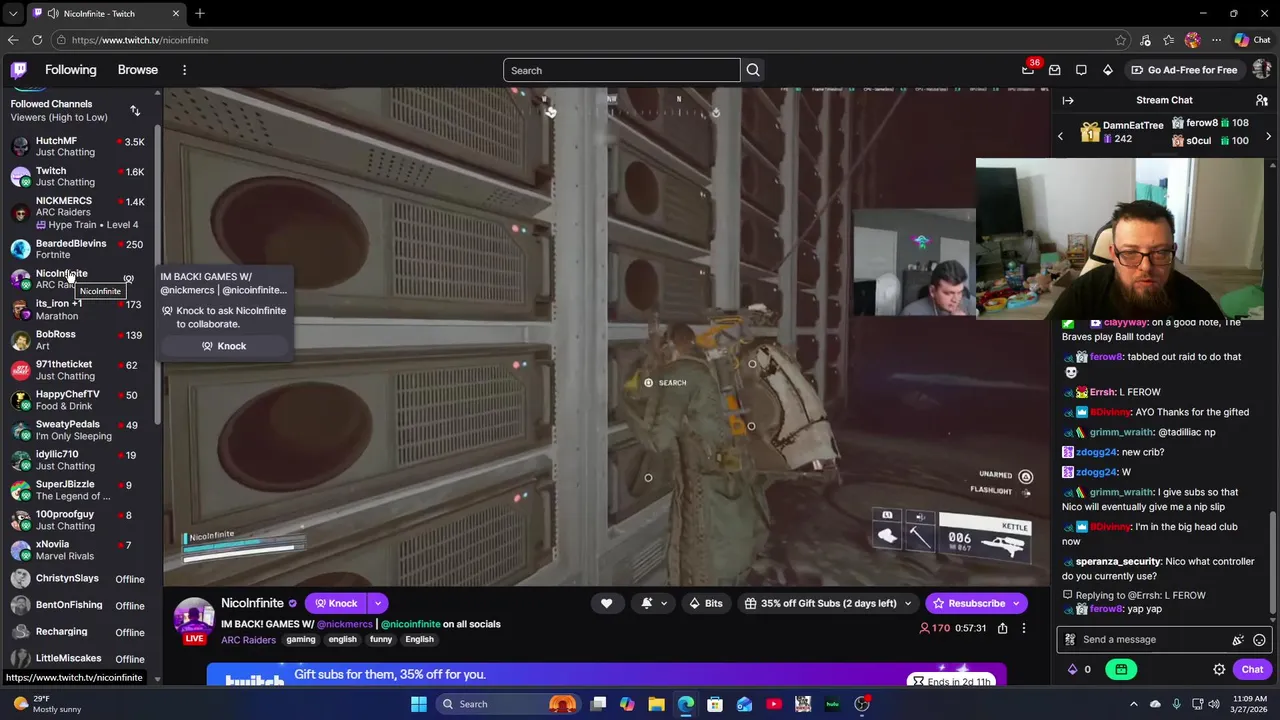This screenshot has height=720, width=1280.
Task: Open stream more options vertical dots
Action: tap(1023, 628)
